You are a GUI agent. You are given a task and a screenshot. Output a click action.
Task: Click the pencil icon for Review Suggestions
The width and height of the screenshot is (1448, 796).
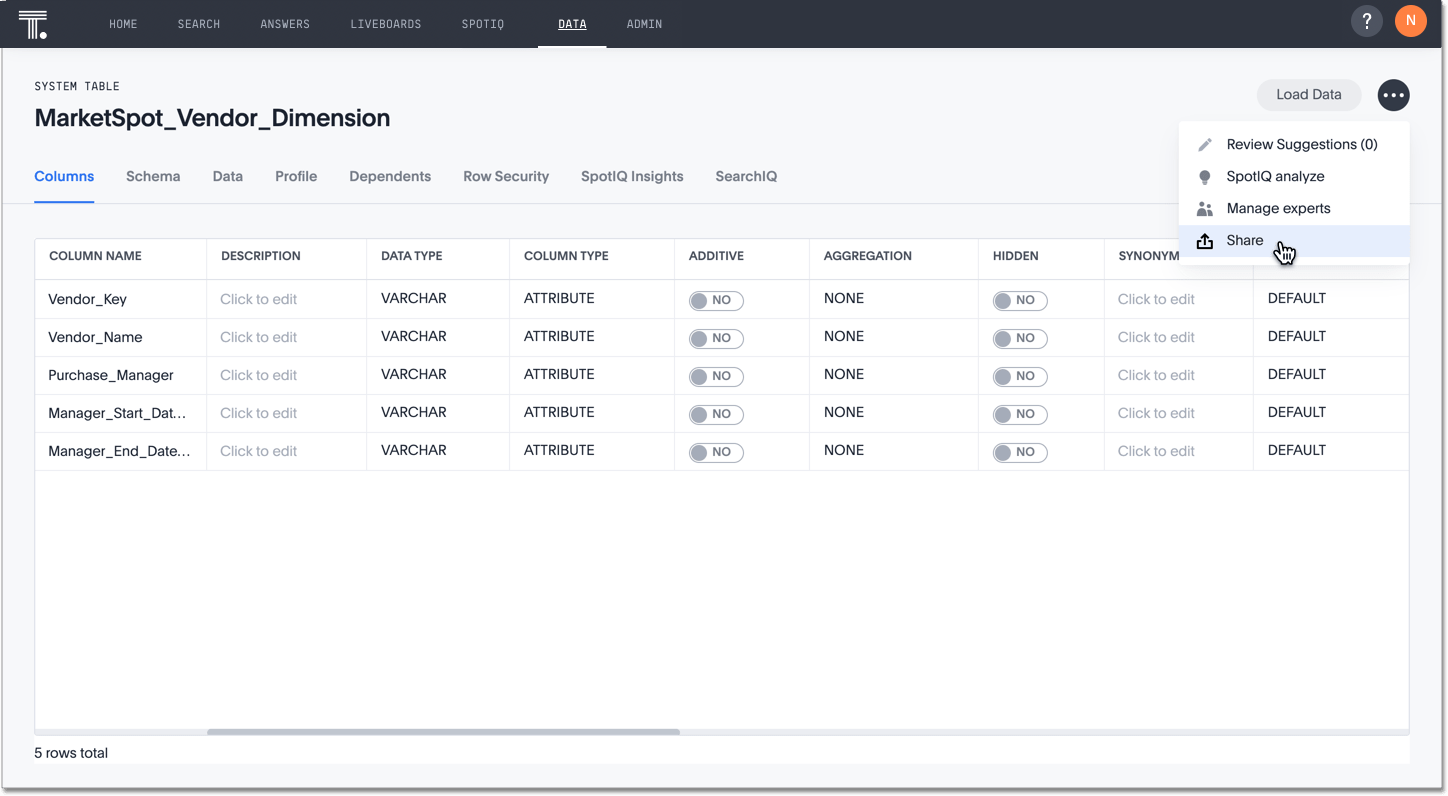(x=1205, y=145)
